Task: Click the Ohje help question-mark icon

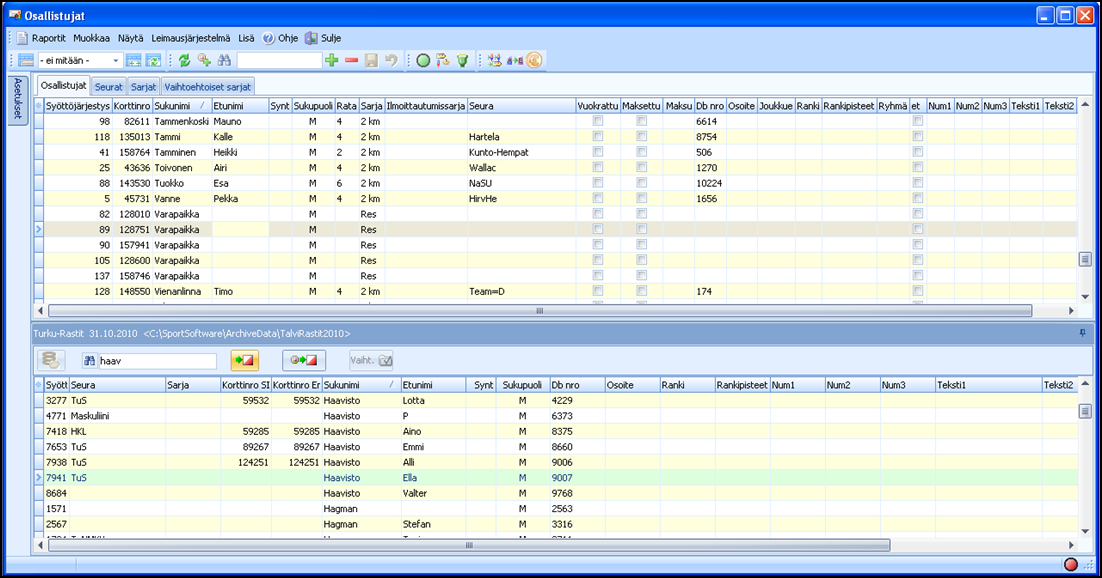Action: pyautogui.click(x=268, y=39)
